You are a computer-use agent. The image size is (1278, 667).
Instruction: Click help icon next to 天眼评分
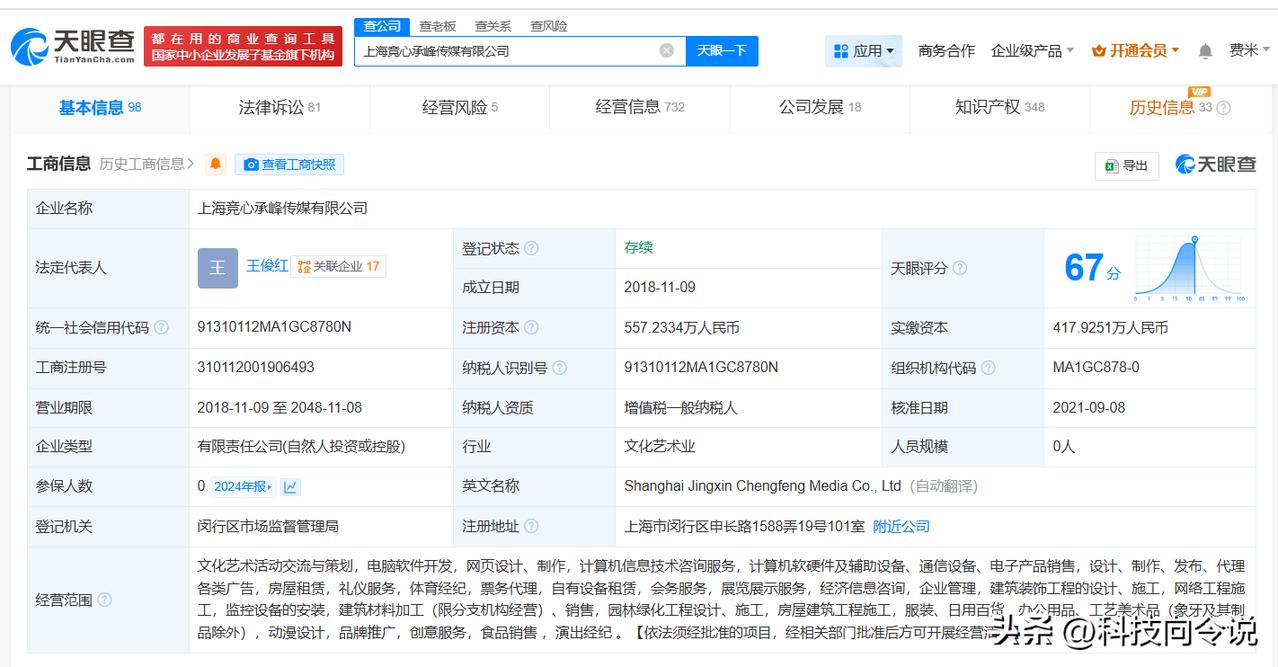(960, 268)
